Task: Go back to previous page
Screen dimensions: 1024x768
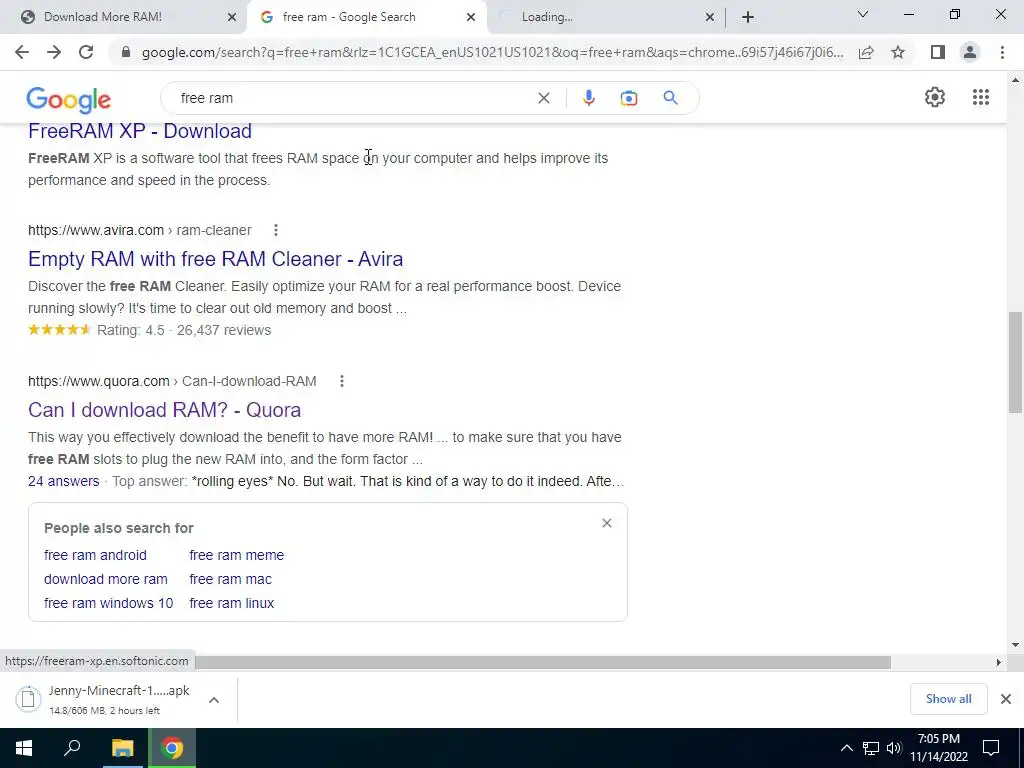Action: 22,52
